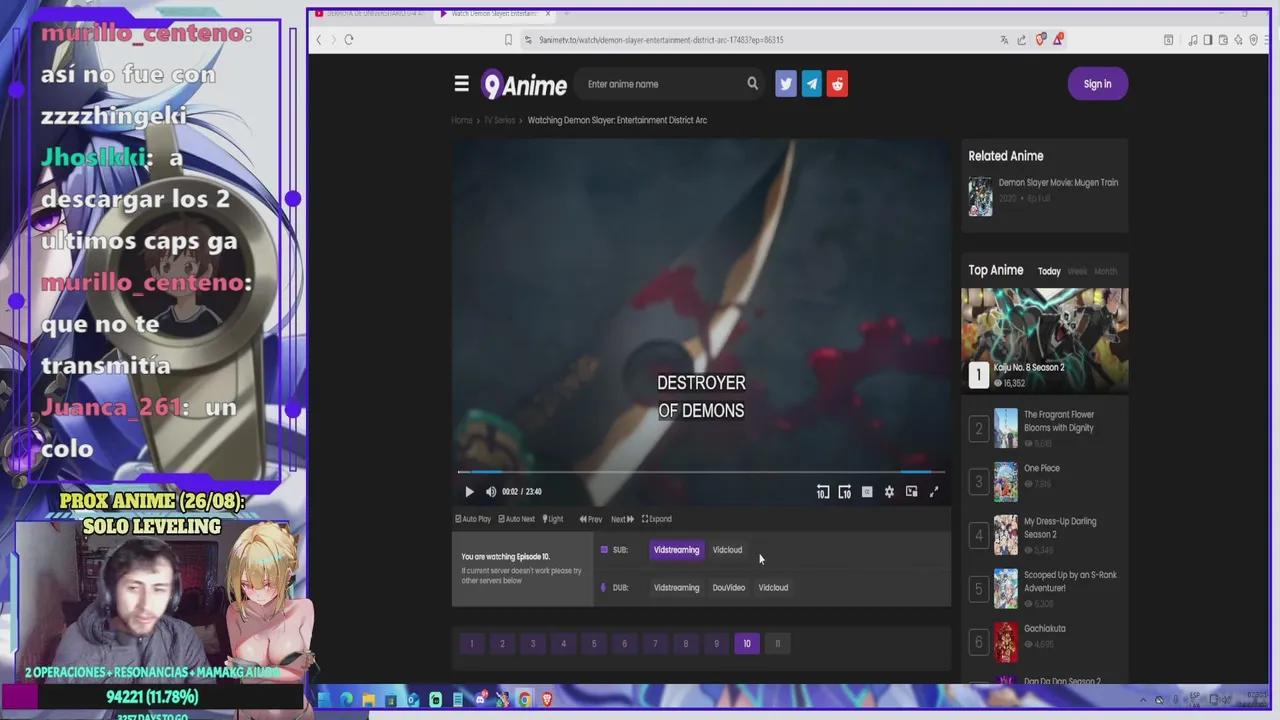1280x720 pixels.
Task: Open the Brave Shields icon
Action: [1041, 40]
